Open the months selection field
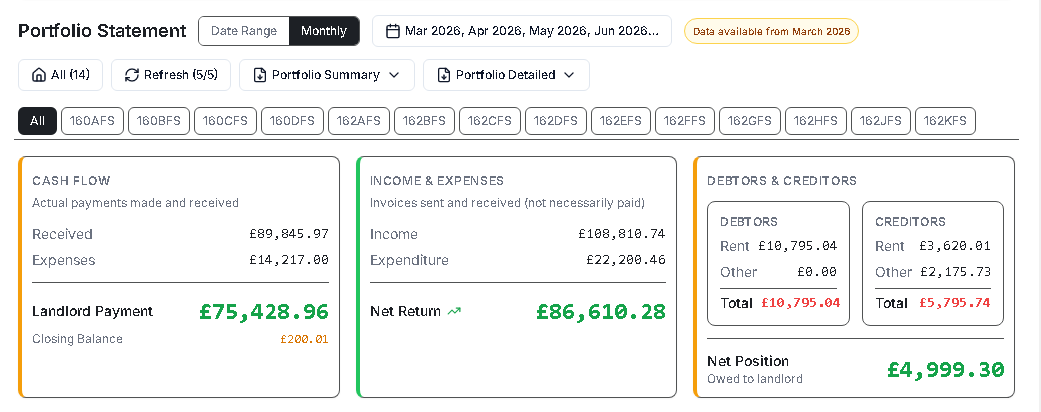1041x412 pixels. 522,31
